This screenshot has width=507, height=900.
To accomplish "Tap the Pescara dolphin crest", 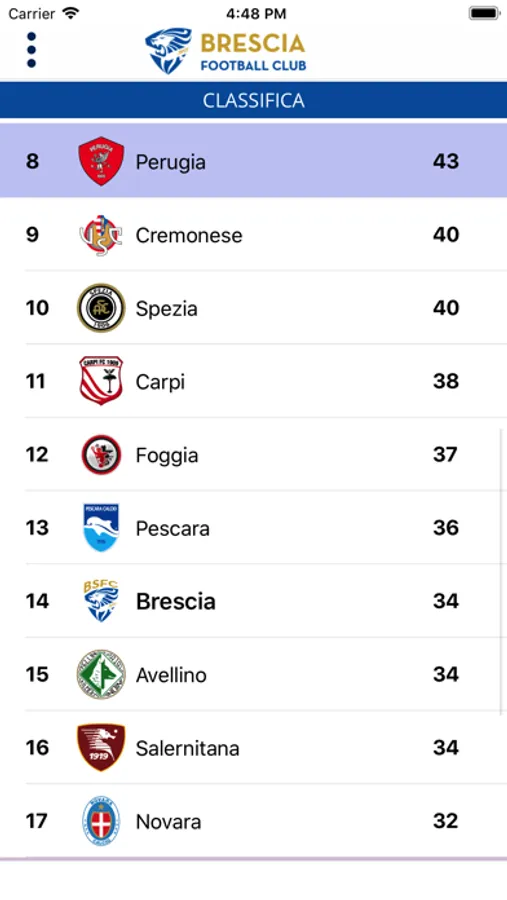I will (x=101, y=527).
